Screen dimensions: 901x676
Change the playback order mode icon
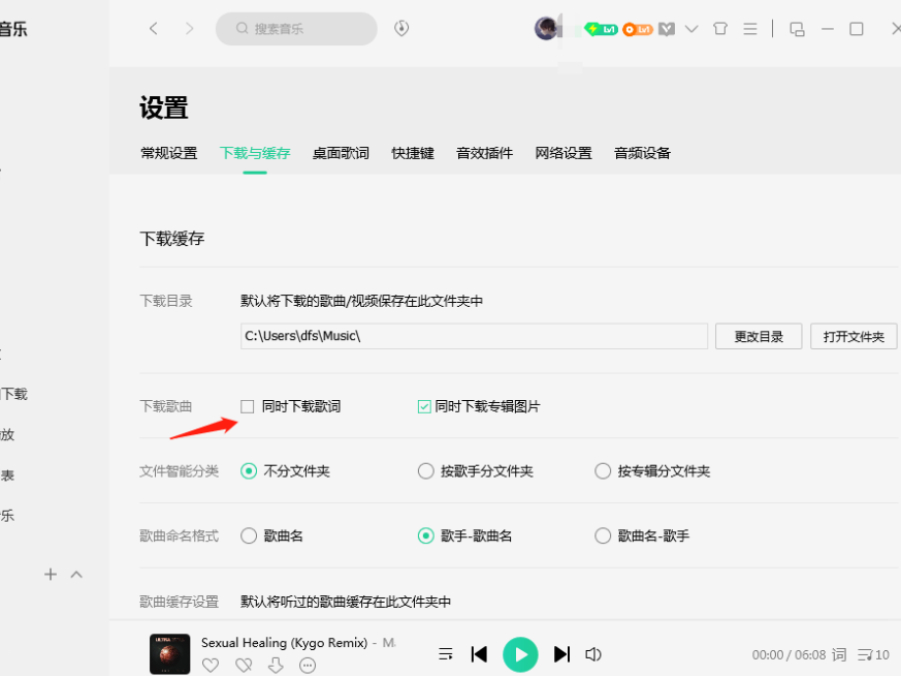click(445, 654)
